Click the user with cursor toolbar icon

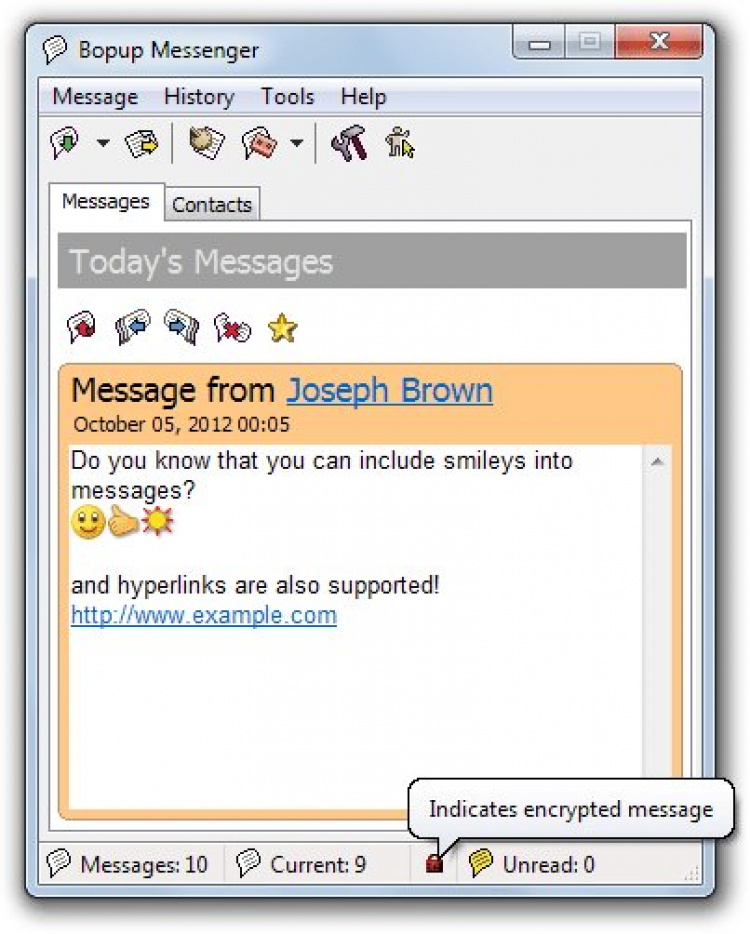pyautogui.click(x=400, y=143)
